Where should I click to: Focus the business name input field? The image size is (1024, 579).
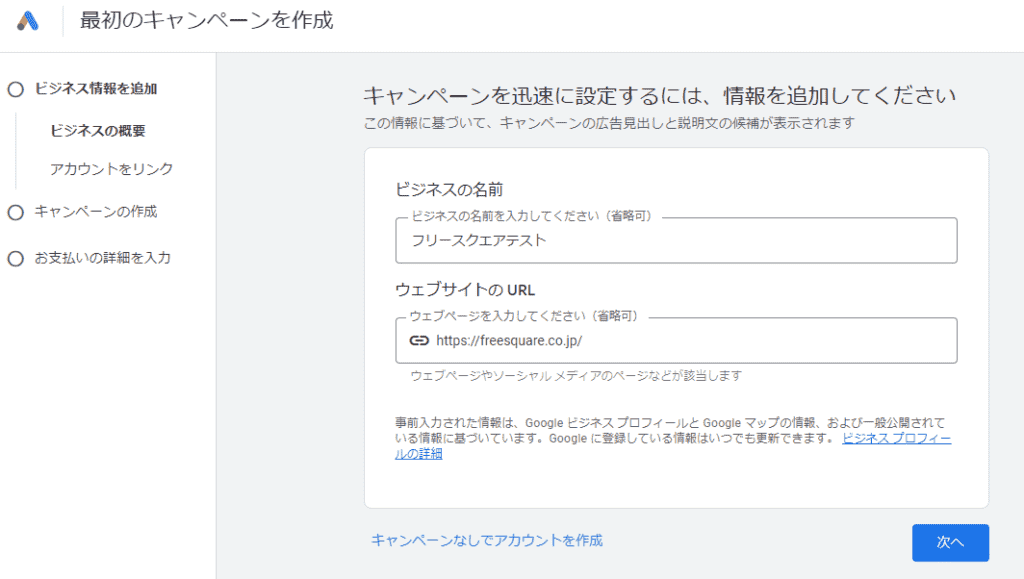(x=676, y=241)
